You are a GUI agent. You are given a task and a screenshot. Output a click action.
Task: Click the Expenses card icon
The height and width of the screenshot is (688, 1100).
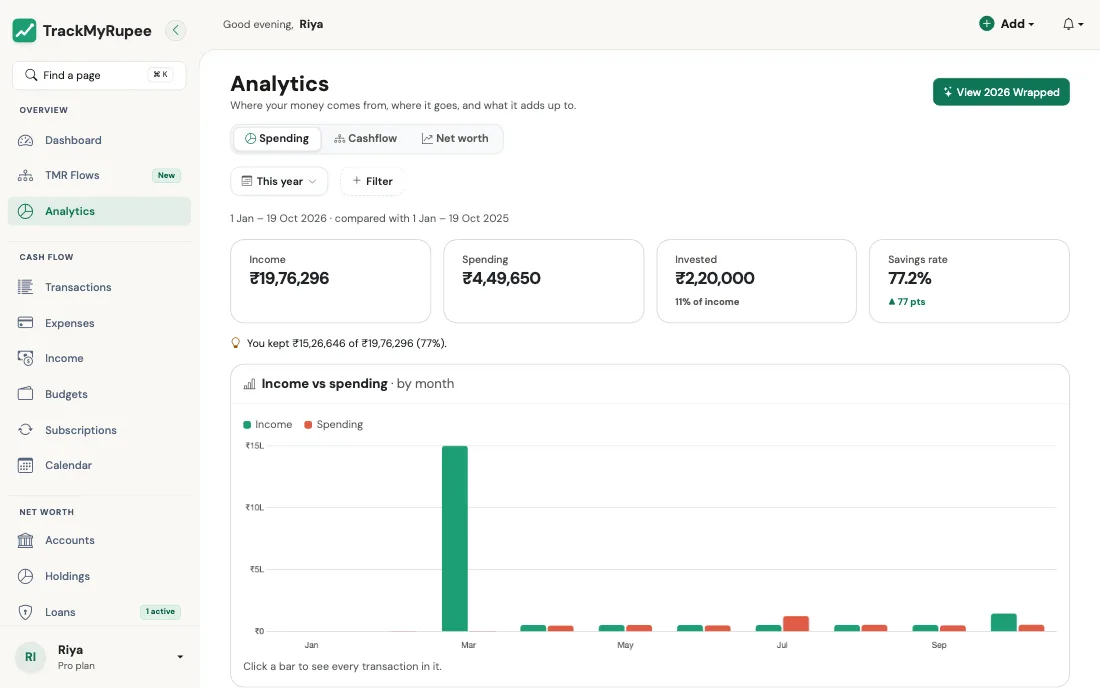pyautogui.click(x=25, y=323)
